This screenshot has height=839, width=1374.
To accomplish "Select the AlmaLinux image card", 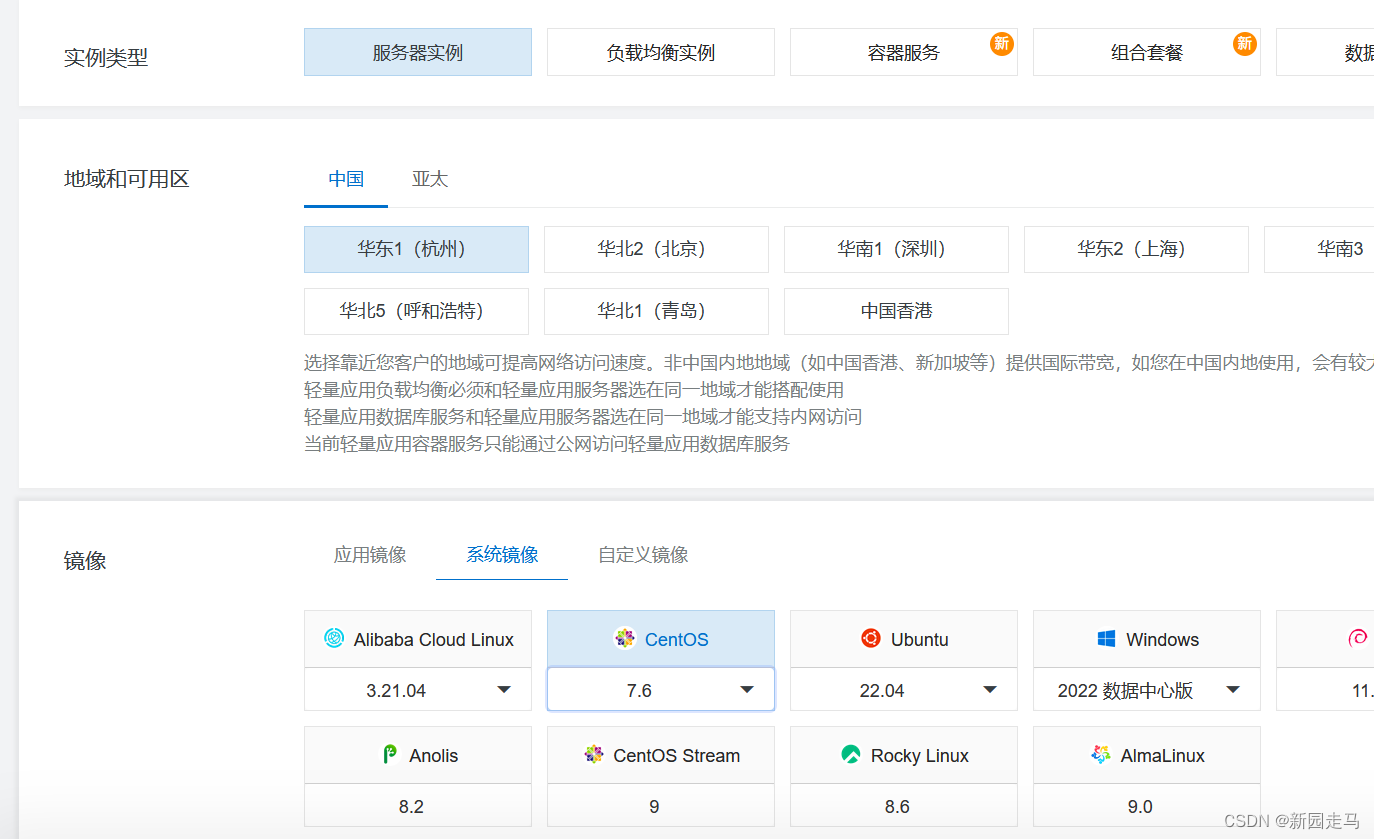I will [x=1147, y=755].
